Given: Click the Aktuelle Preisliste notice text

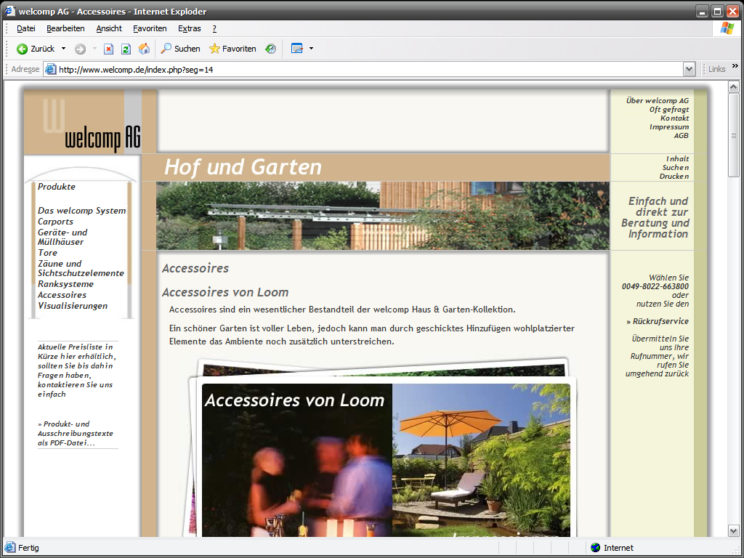Looking at the screenshot, I should [77, 370].
